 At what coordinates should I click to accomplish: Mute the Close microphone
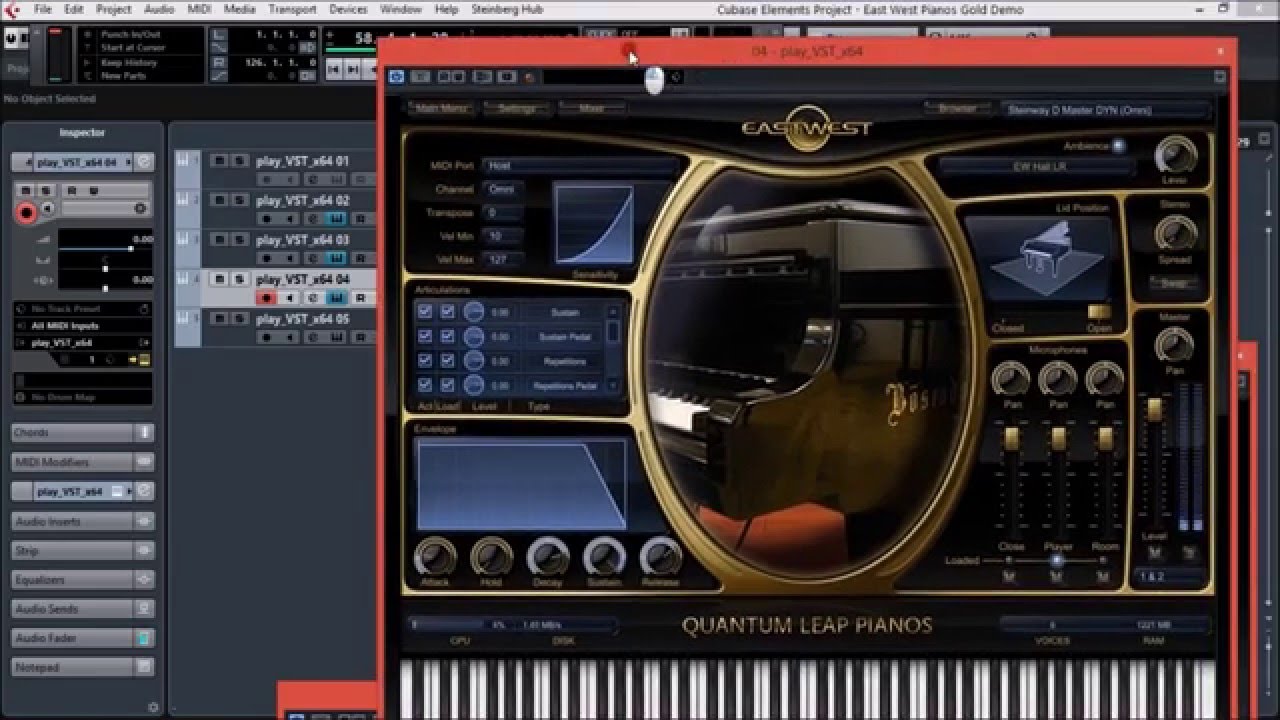[1009, 577]
